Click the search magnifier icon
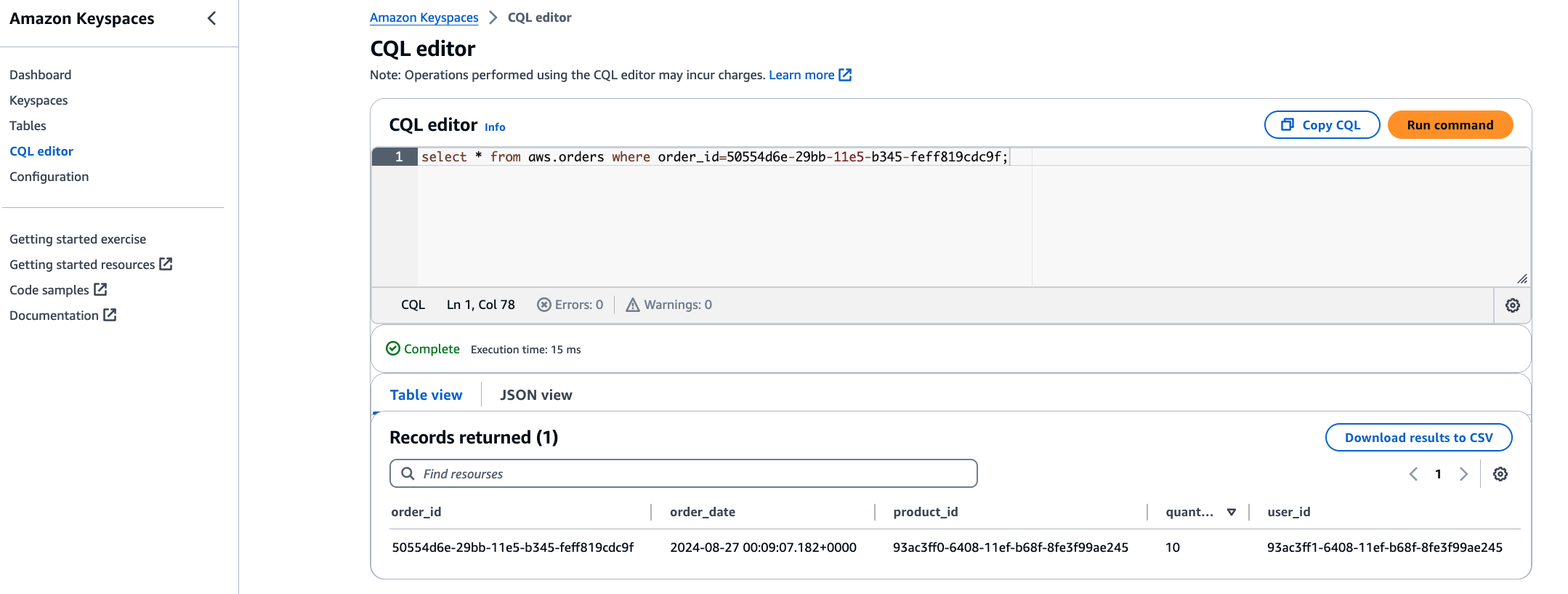The width and height of the screenshot is (1568, 594). tap(408, 473)
